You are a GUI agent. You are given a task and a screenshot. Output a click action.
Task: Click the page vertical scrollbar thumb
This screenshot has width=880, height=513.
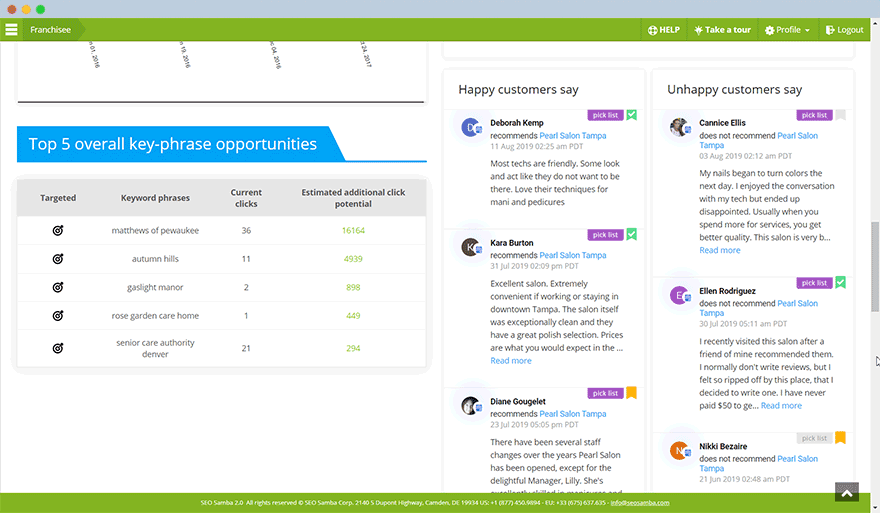[x=874, y=267]
